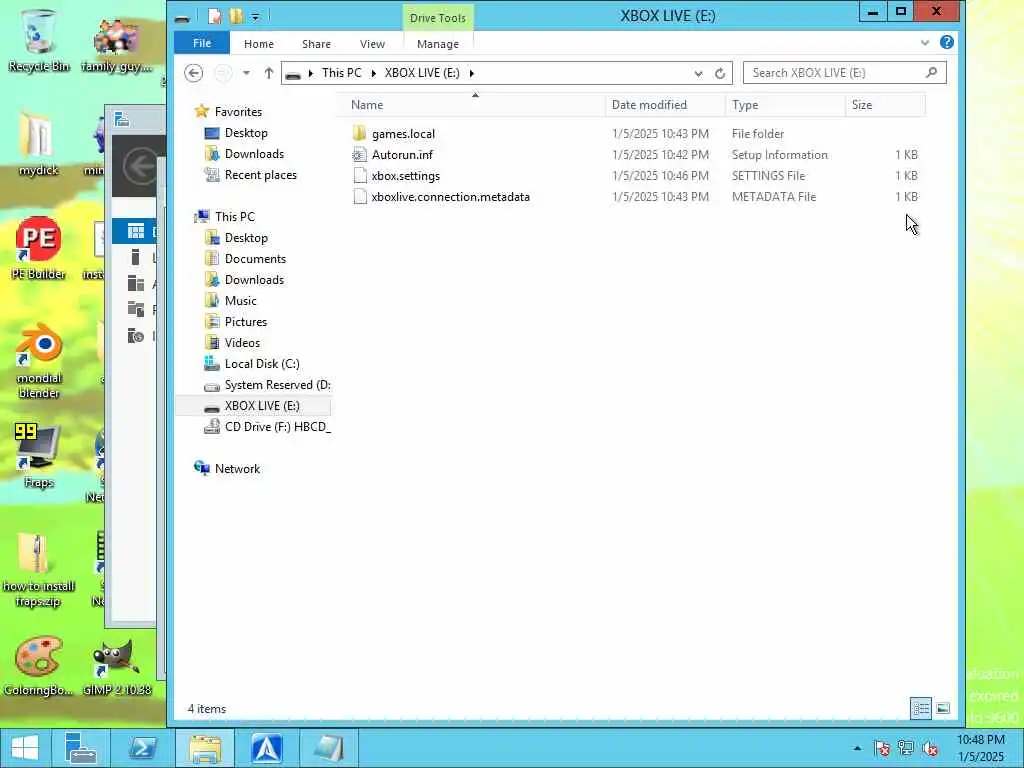Screen dimensions: 1024x768
Task: Switch to Details view layout icon
Action: 921,709
